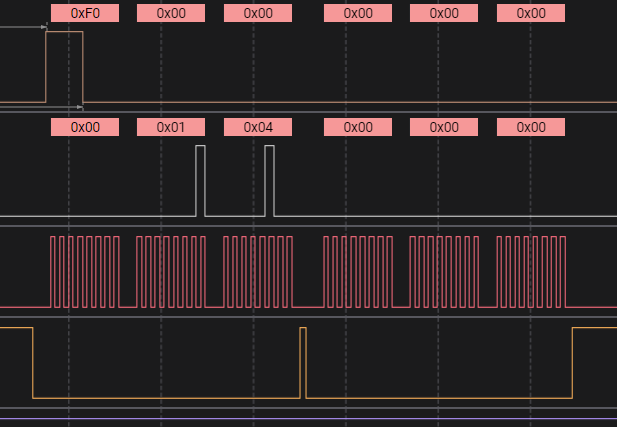Viewport: 617px width, 427px height.
Task: Click the 0x00 bubble directly above 0x04
Action: coord(258,13)
